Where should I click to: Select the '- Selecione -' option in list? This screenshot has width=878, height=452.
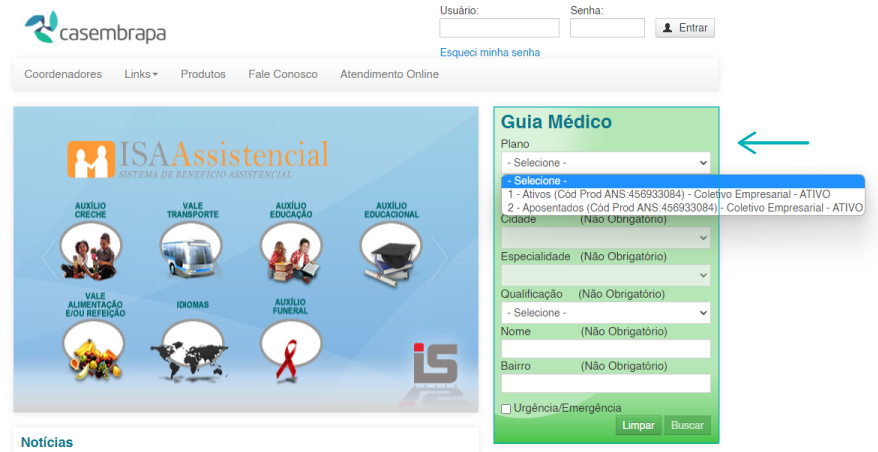[x=683, y=181]
